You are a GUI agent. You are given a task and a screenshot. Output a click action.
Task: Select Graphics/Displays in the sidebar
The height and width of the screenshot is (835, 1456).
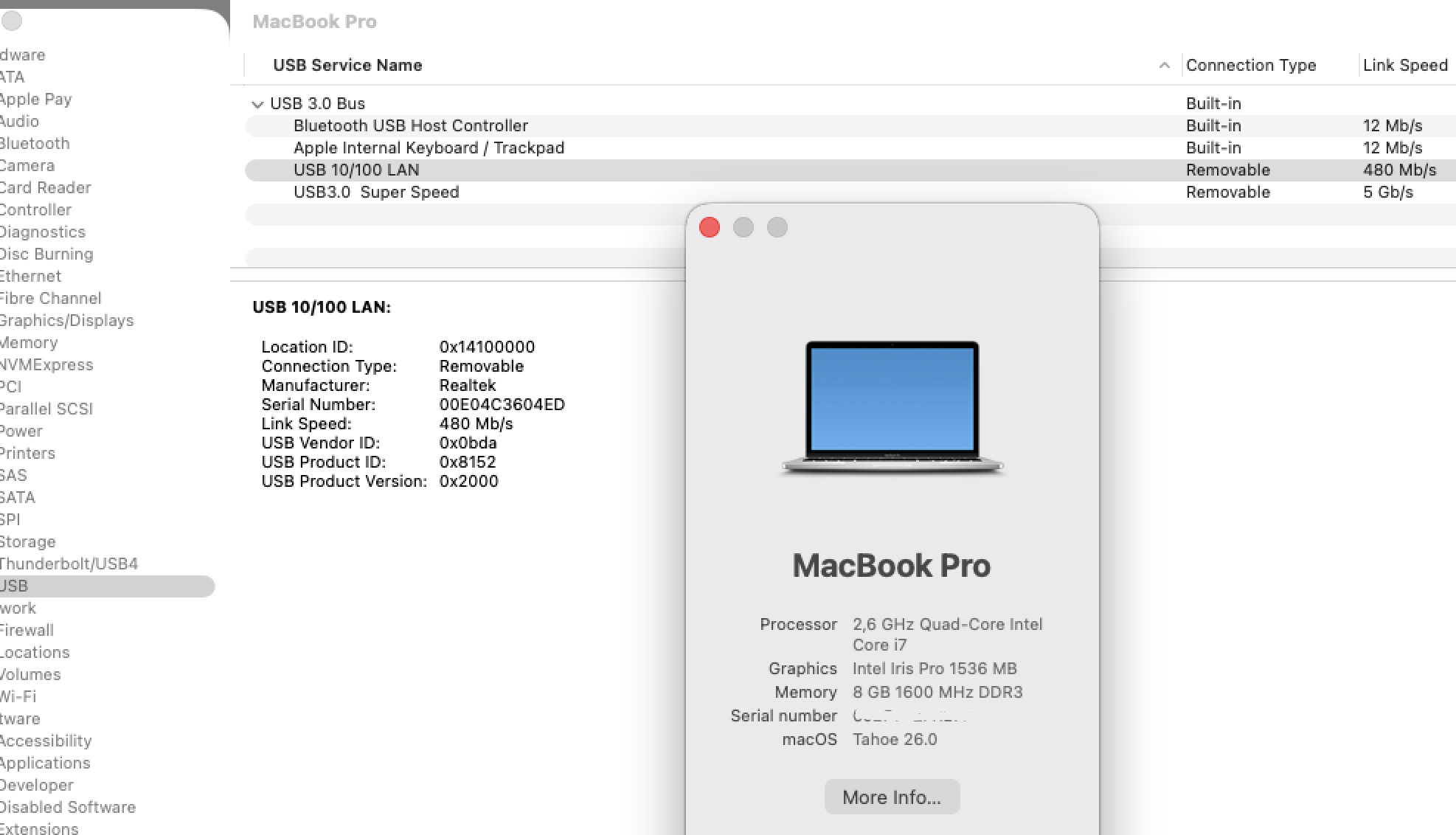(66, 321)
